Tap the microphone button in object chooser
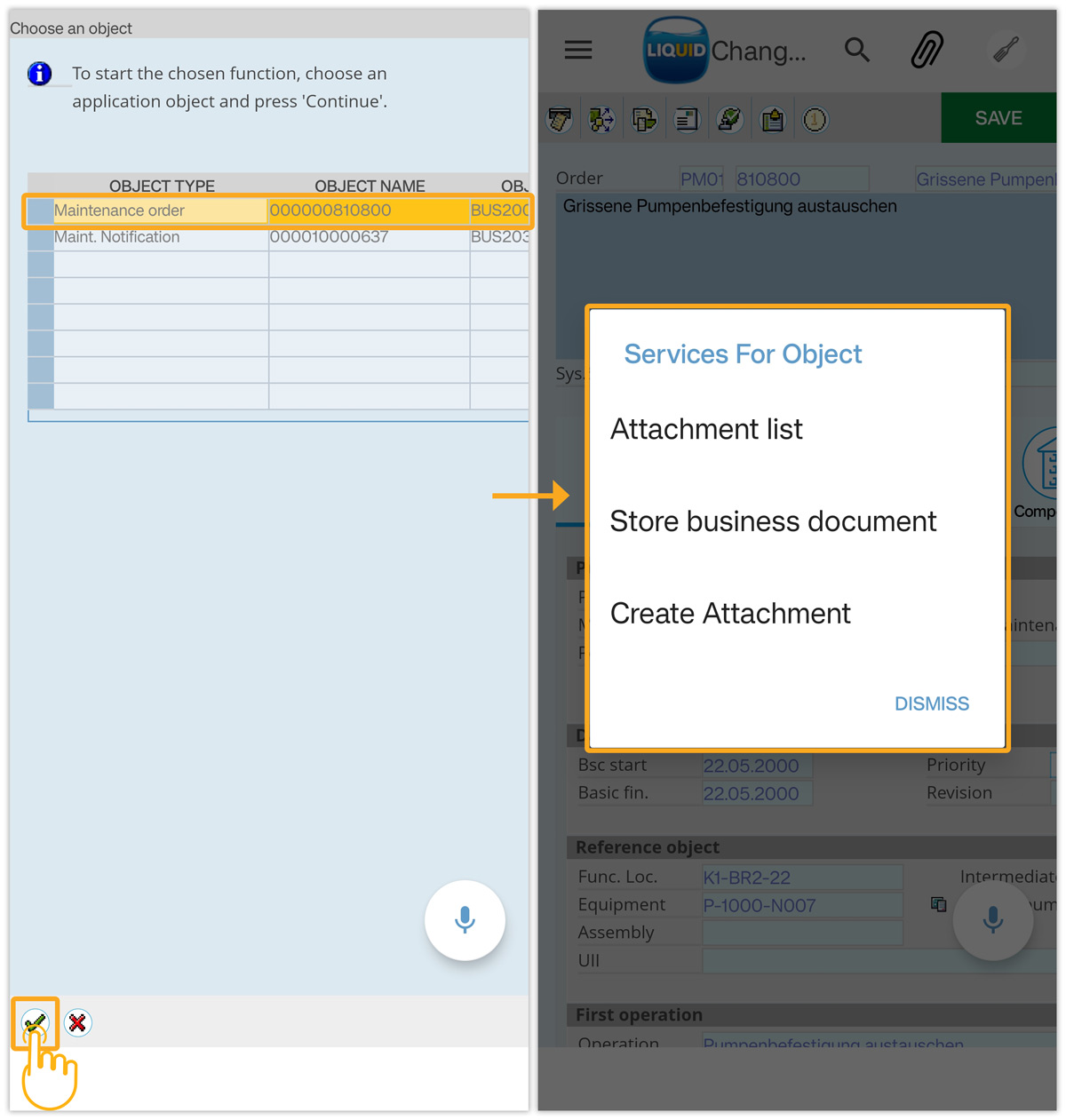 pyautogui.click(x=465, y=920)
